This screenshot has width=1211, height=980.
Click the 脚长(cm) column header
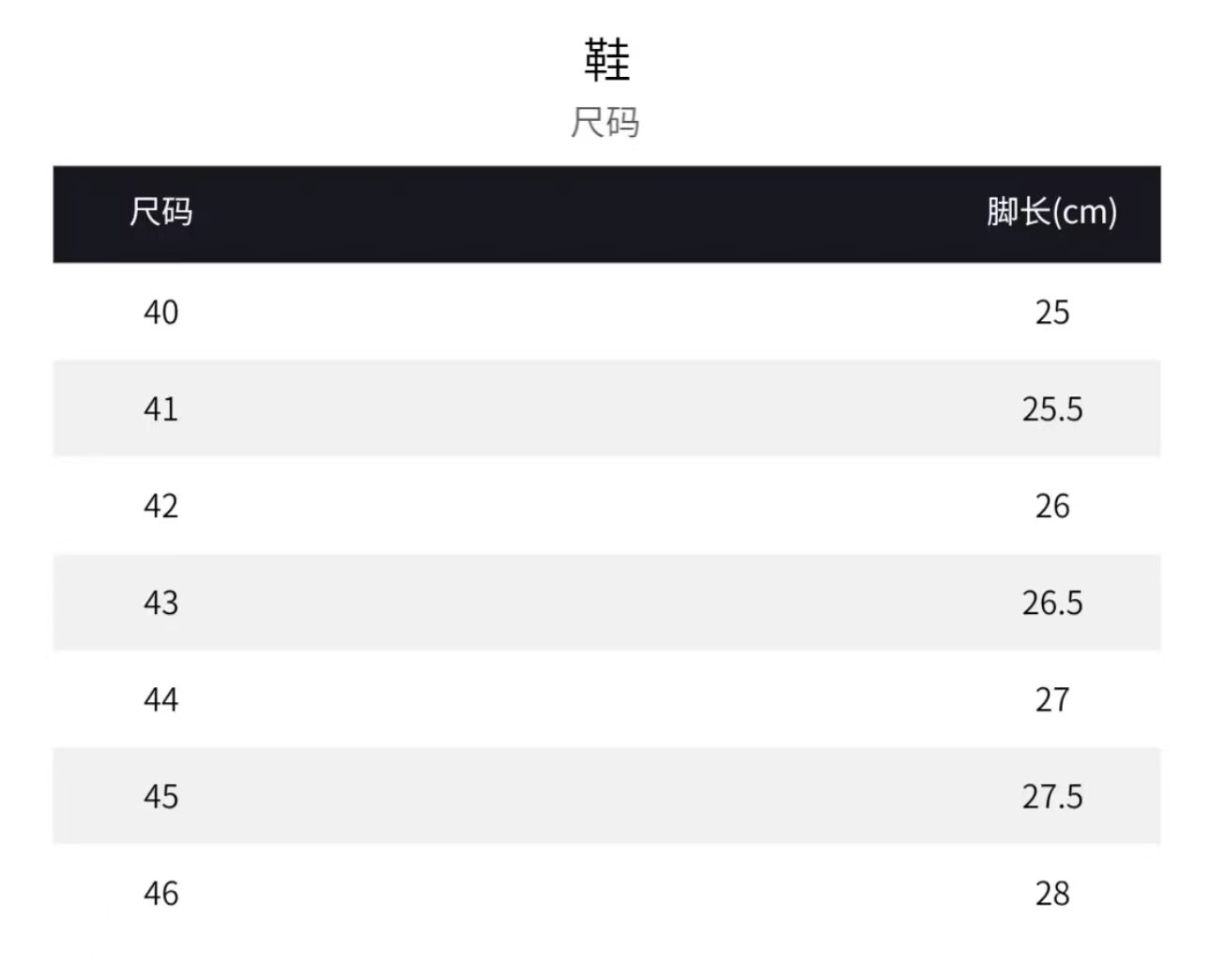(x=1051, y=212)
